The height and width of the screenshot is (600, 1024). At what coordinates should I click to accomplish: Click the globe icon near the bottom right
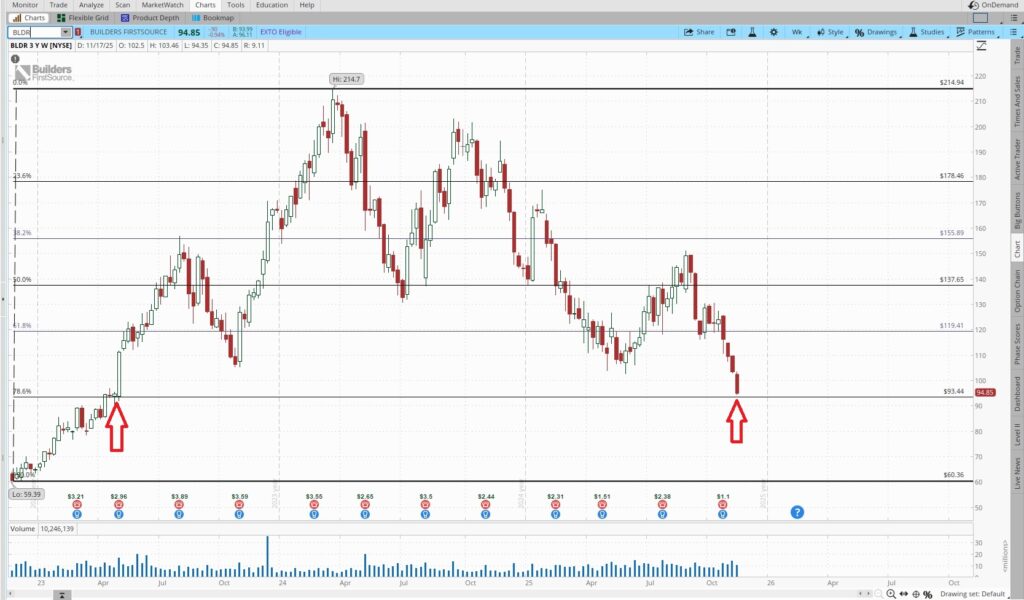coord(916,594)
